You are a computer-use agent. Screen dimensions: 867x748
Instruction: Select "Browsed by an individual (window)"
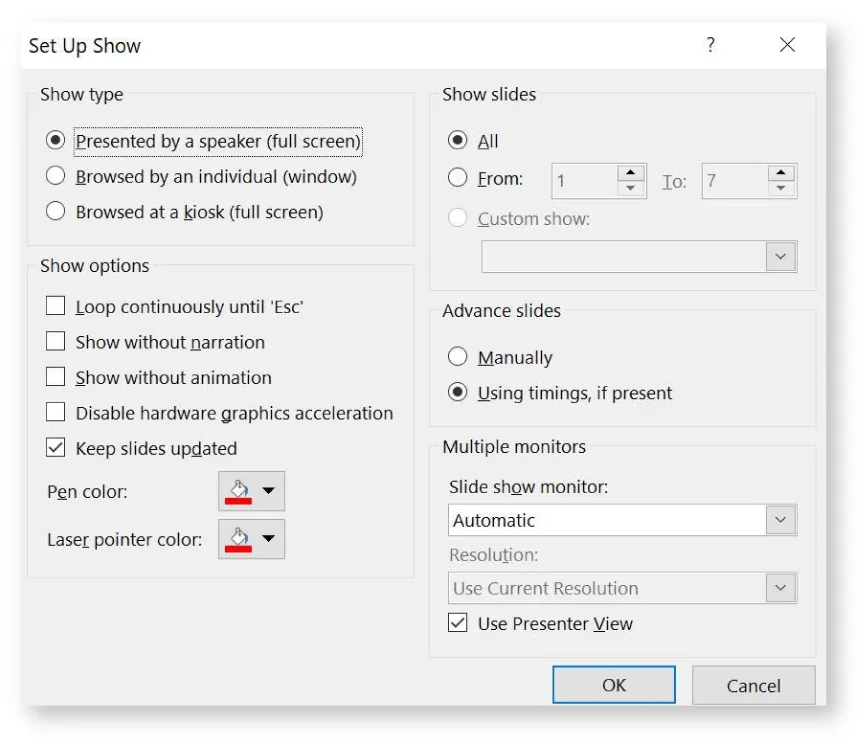coord(58,176)
